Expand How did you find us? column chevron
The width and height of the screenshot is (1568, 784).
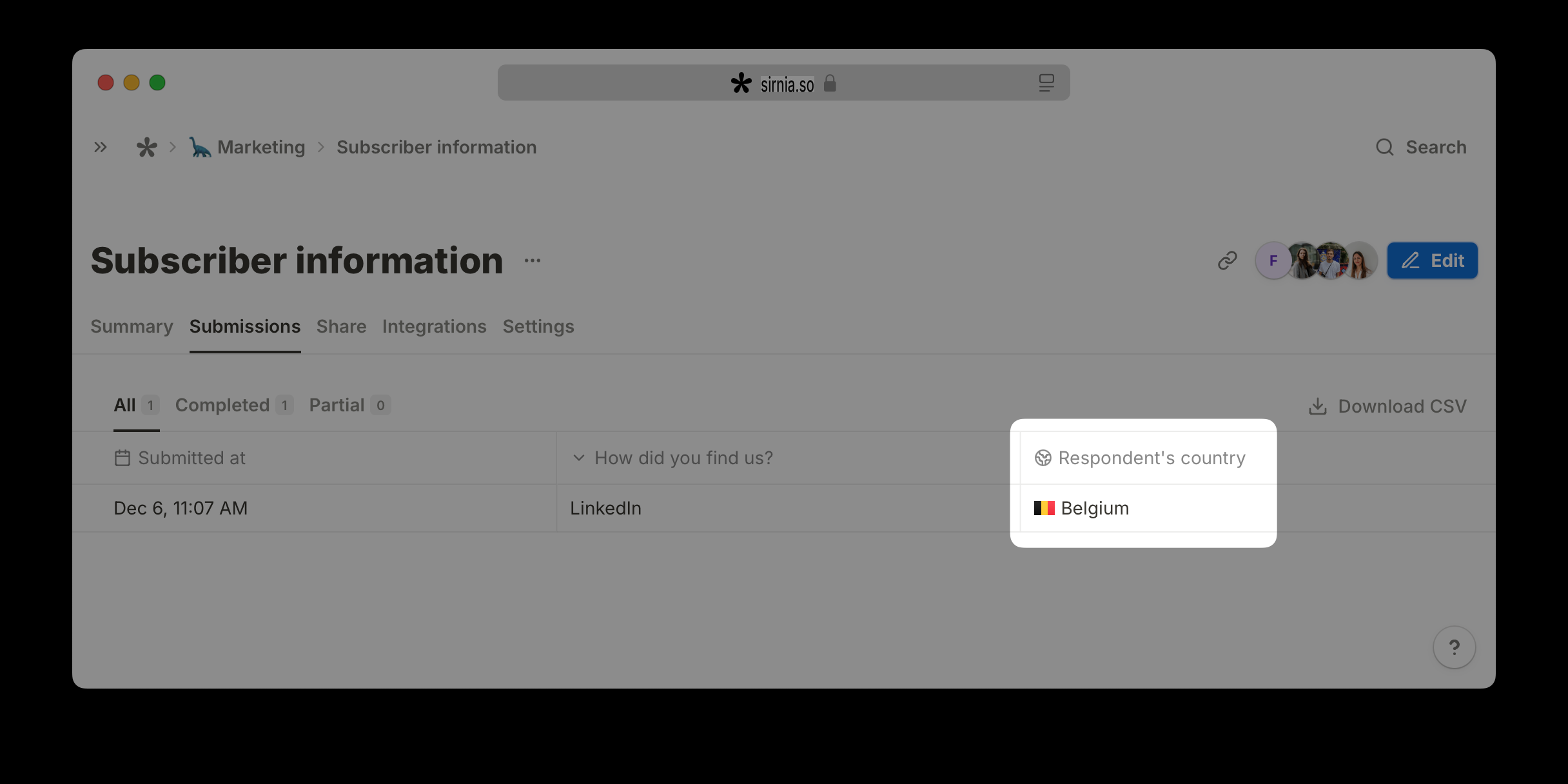coord(578,458)
